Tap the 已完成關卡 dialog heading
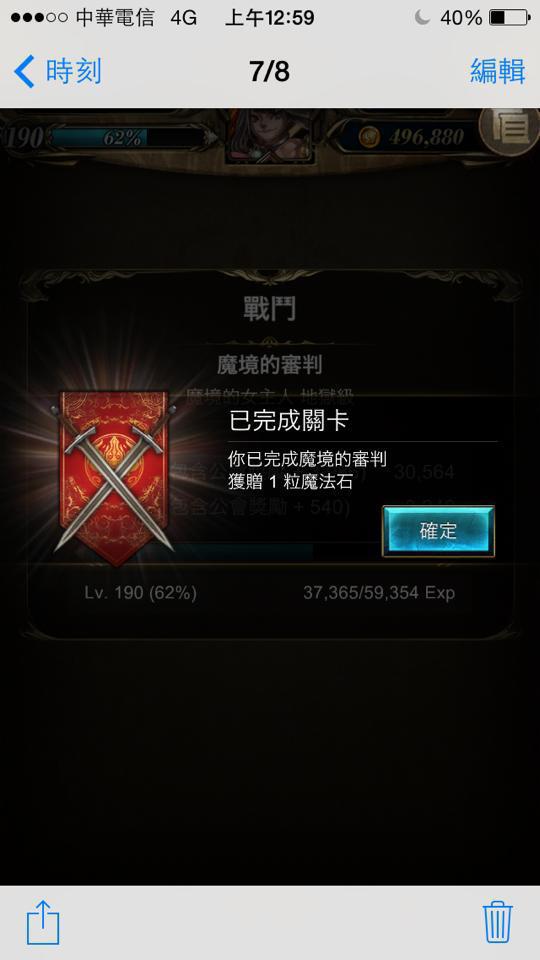Viewport: 540px width, 960px height. (x=288, y=422)
